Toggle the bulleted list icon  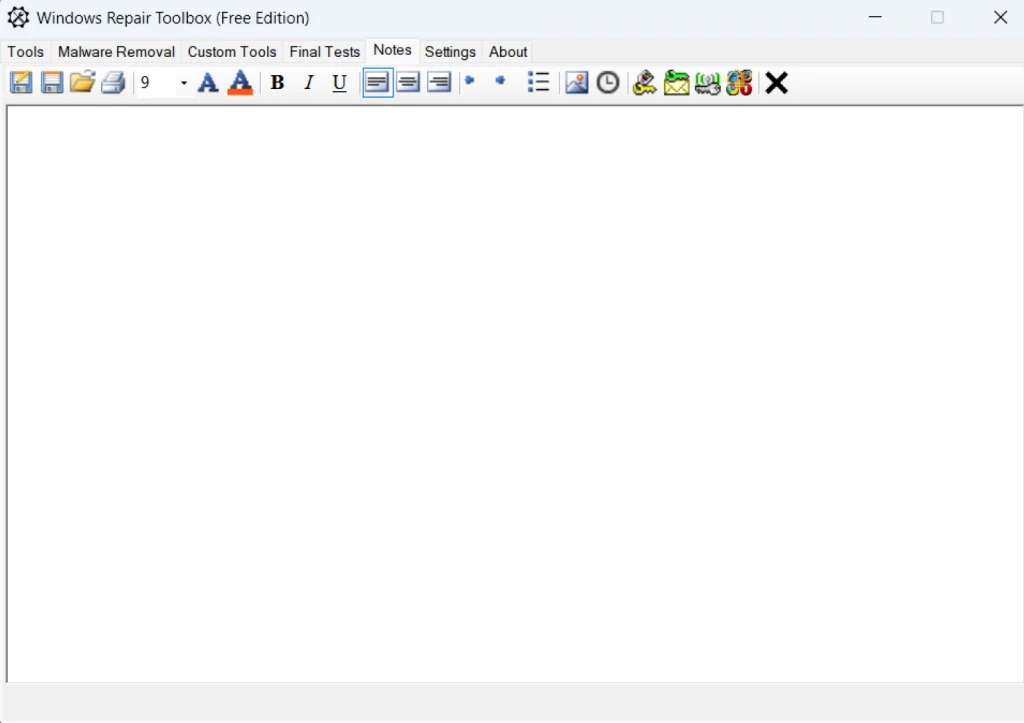tap(539, 83)
